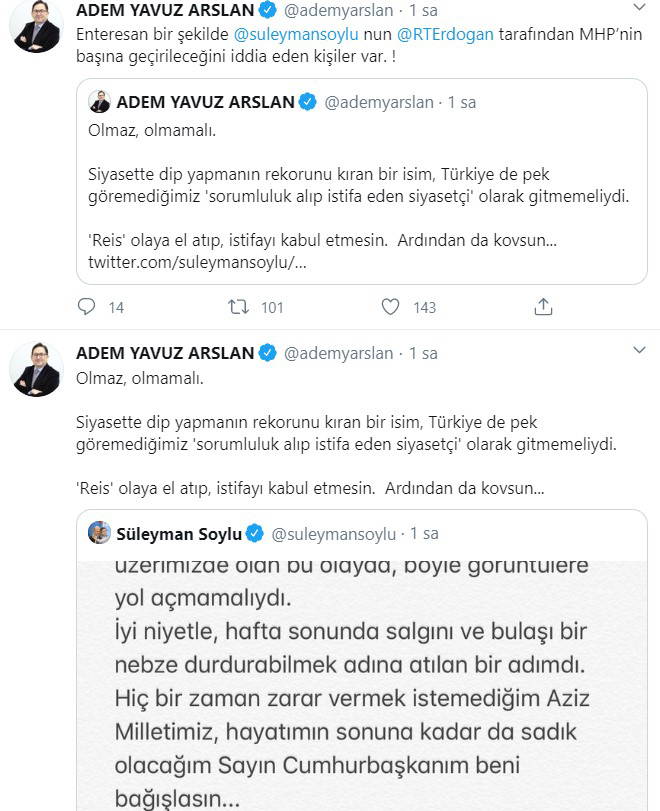The image size is (660, 811).
Task: Expand the second tweet's options chevron
Action: click(x=640, y=351)
